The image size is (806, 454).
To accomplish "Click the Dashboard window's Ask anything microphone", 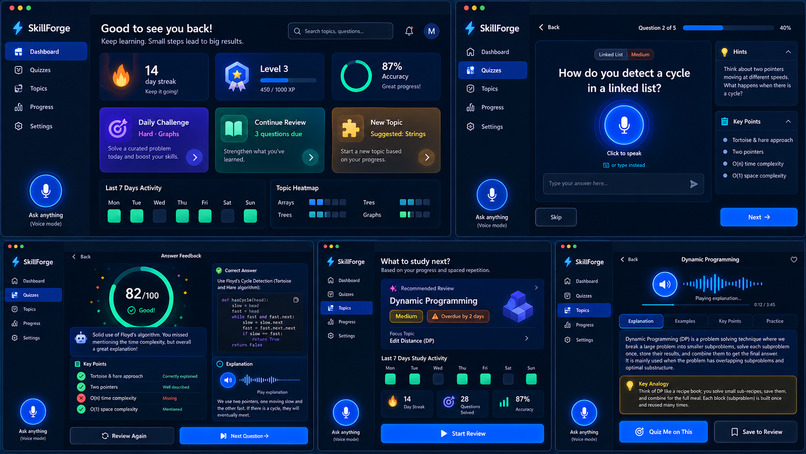I will pos(46,191).
